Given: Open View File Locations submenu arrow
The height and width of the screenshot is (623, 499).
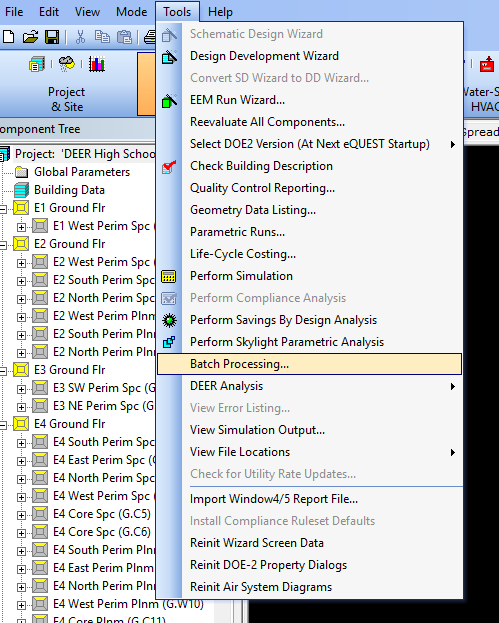Looking at the screenshot, I should [453, 453].
